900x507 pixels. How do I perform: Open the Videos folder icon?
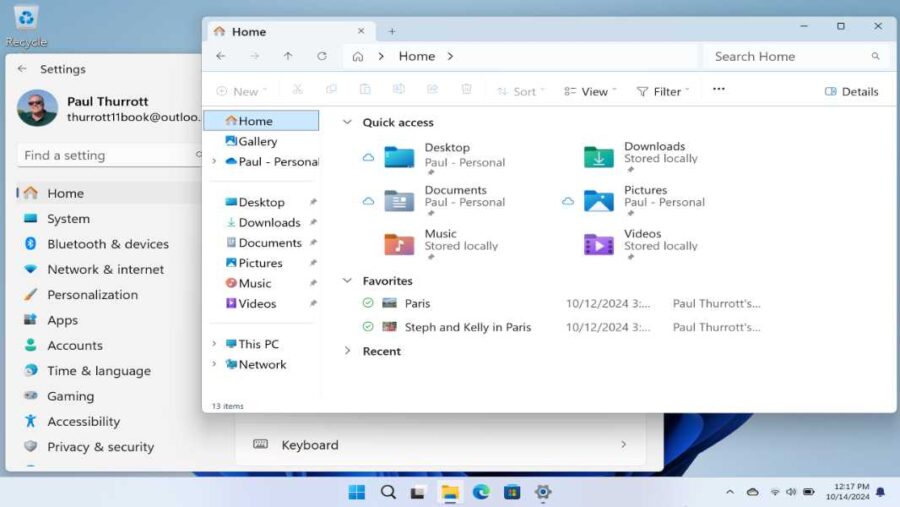[599, 244]
